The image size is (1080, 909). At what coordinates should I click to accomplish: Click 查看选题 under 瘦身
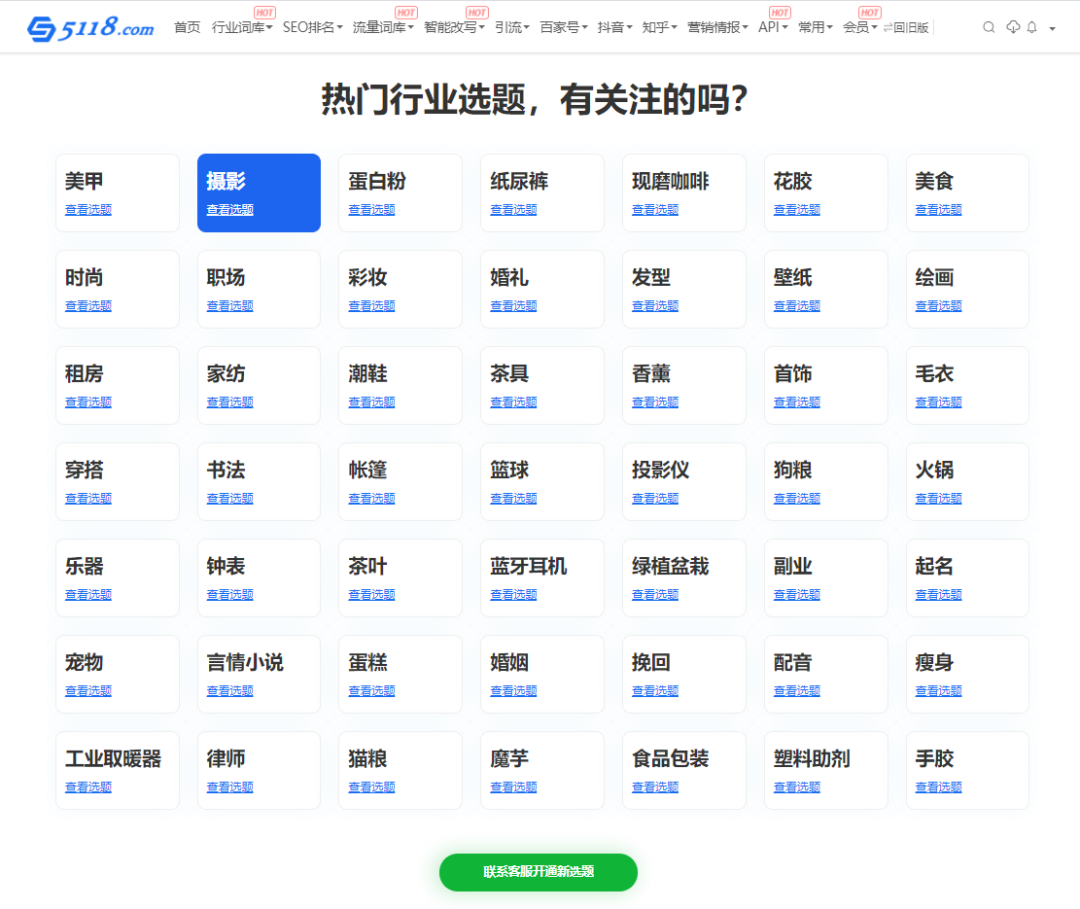coord(938,691)
